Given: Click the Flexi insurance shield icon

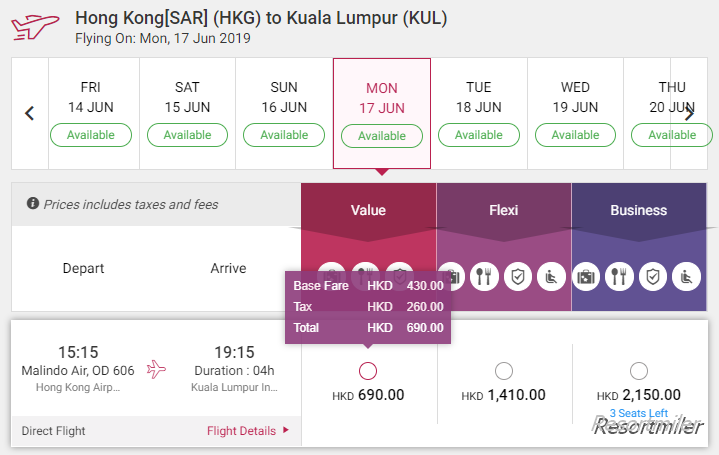Looking at the screenshot, I should tap(518, 277).
